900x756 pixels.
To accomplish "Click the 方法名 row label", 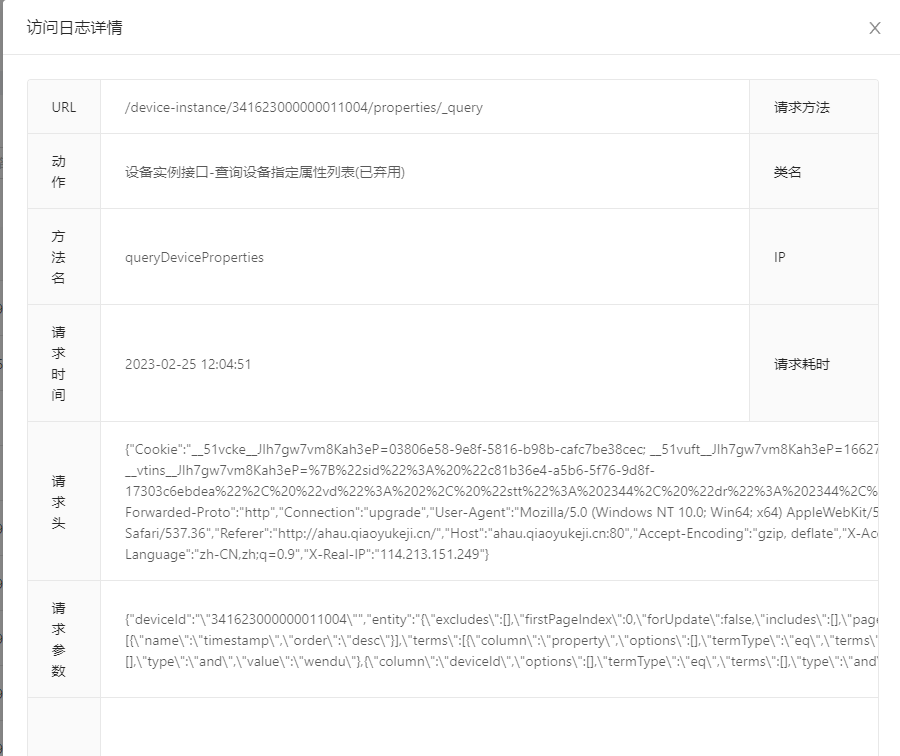I will (x=63, y=257).
